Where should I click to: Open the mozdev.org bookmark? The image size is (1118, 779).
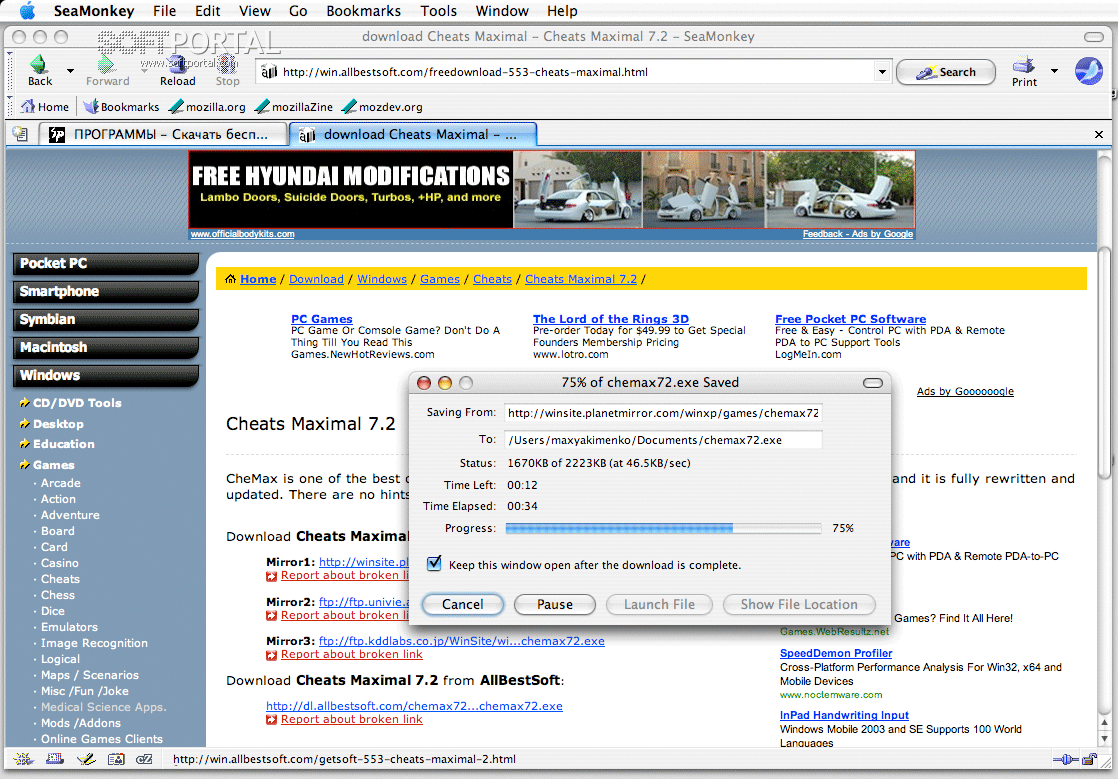[382, 106]
